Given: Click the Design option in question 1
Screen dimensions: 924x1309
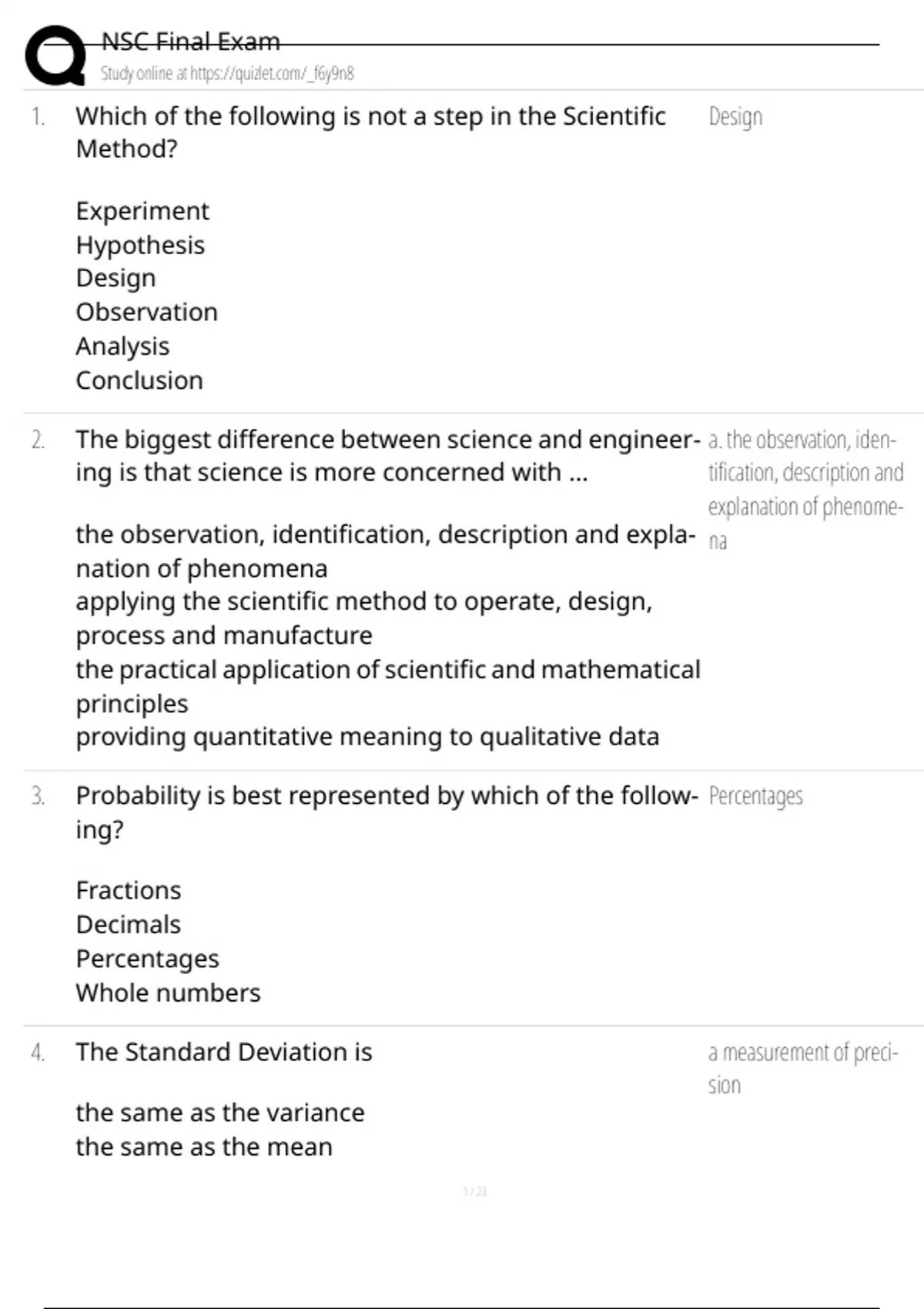Looking at the screenshot, I should (x=115, y=278).
